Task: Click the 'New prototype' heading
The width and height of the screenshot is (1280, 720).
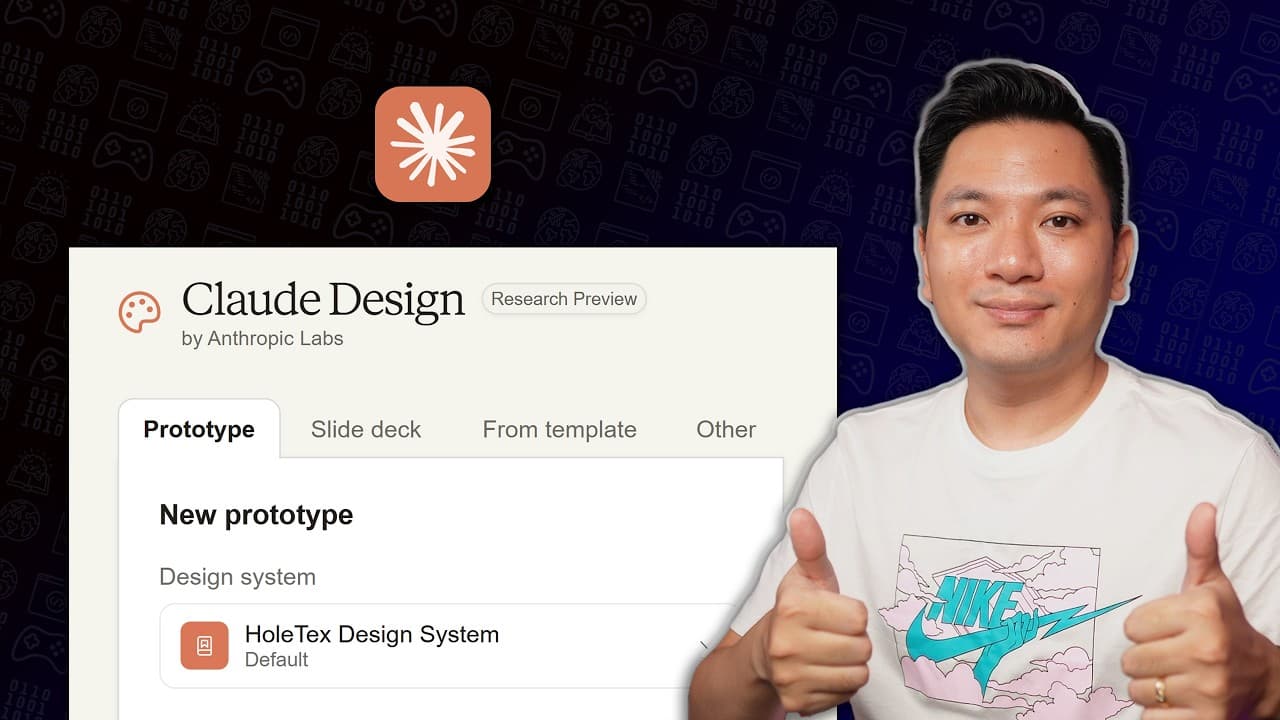Action: point(256,515)
